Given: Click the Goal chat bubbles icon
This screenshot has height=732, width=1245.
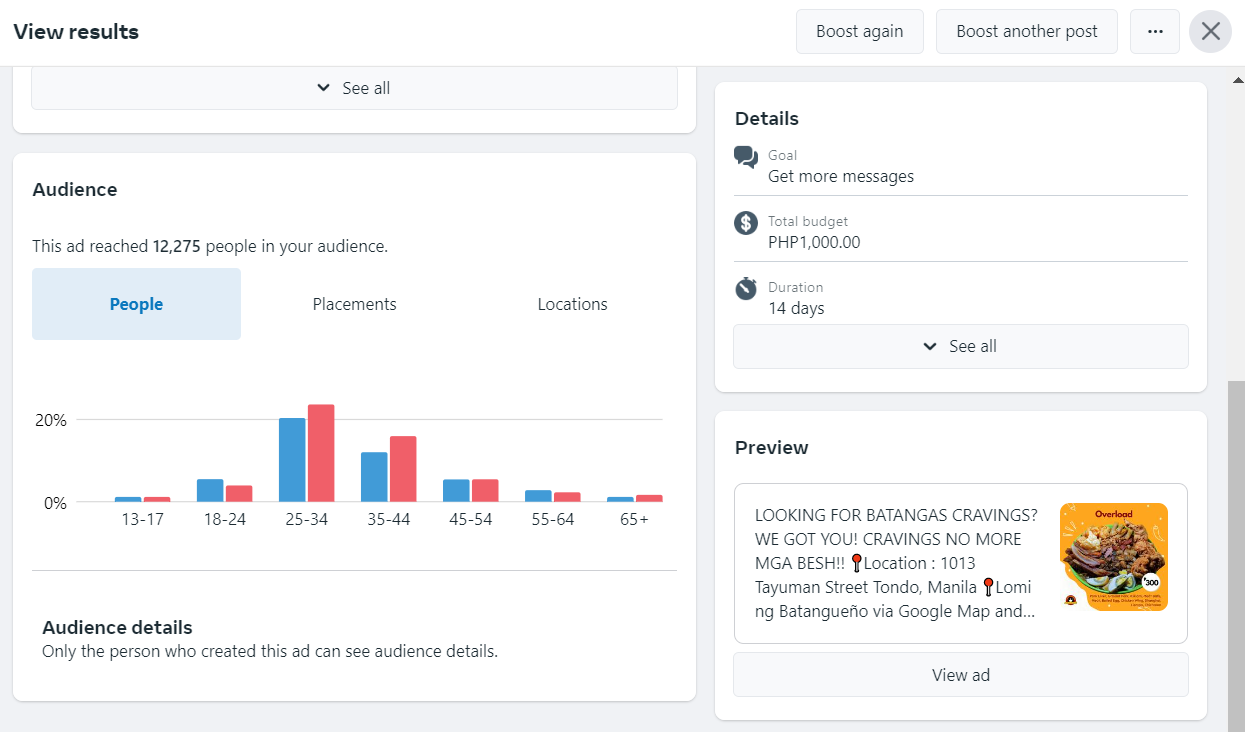Looking at the screenshot, I should (x=746, y=157).
